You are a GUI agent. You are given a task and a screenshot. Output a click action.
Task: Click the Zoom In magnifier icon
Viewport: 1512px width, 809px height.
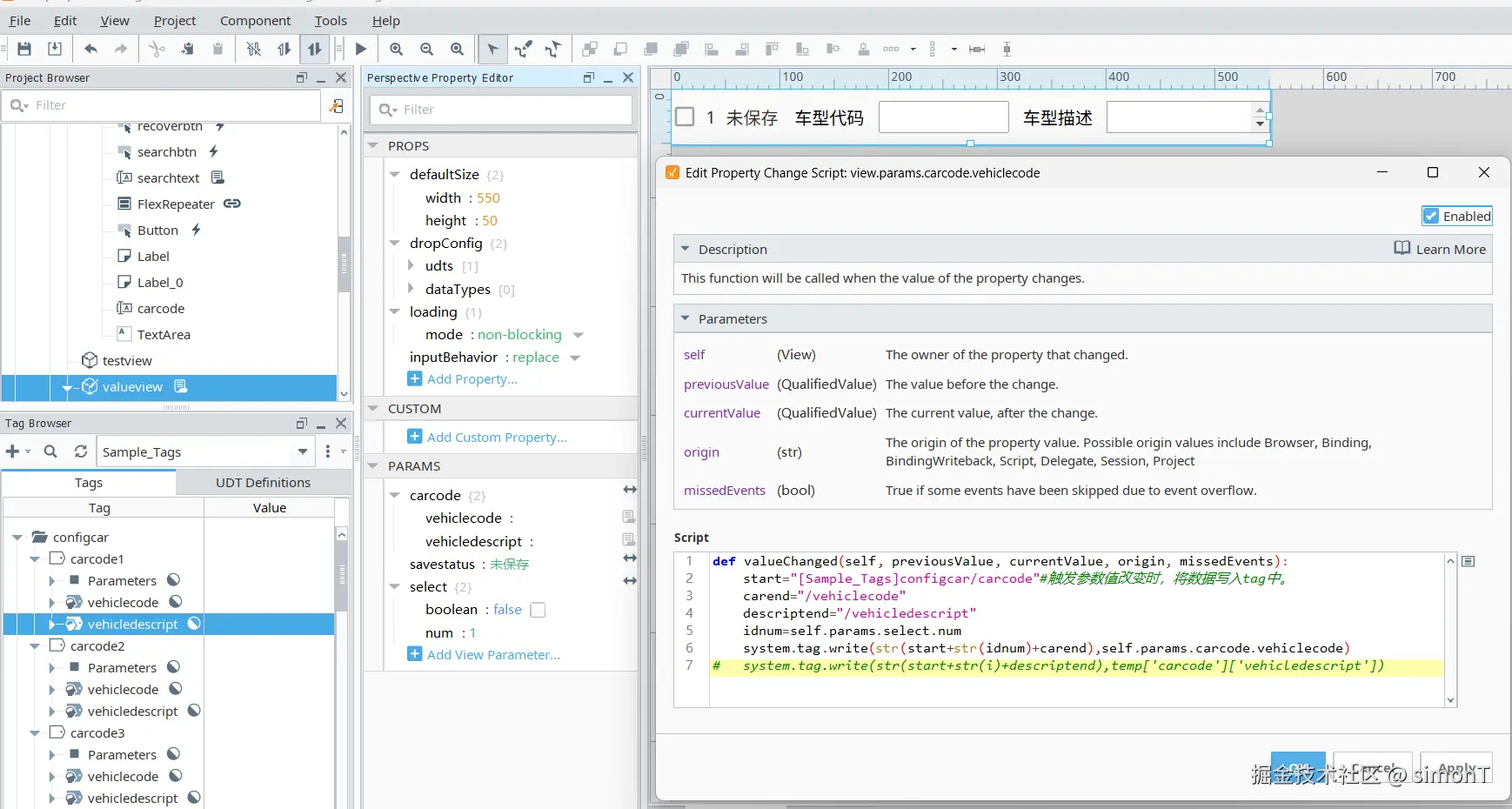(397, 49)
